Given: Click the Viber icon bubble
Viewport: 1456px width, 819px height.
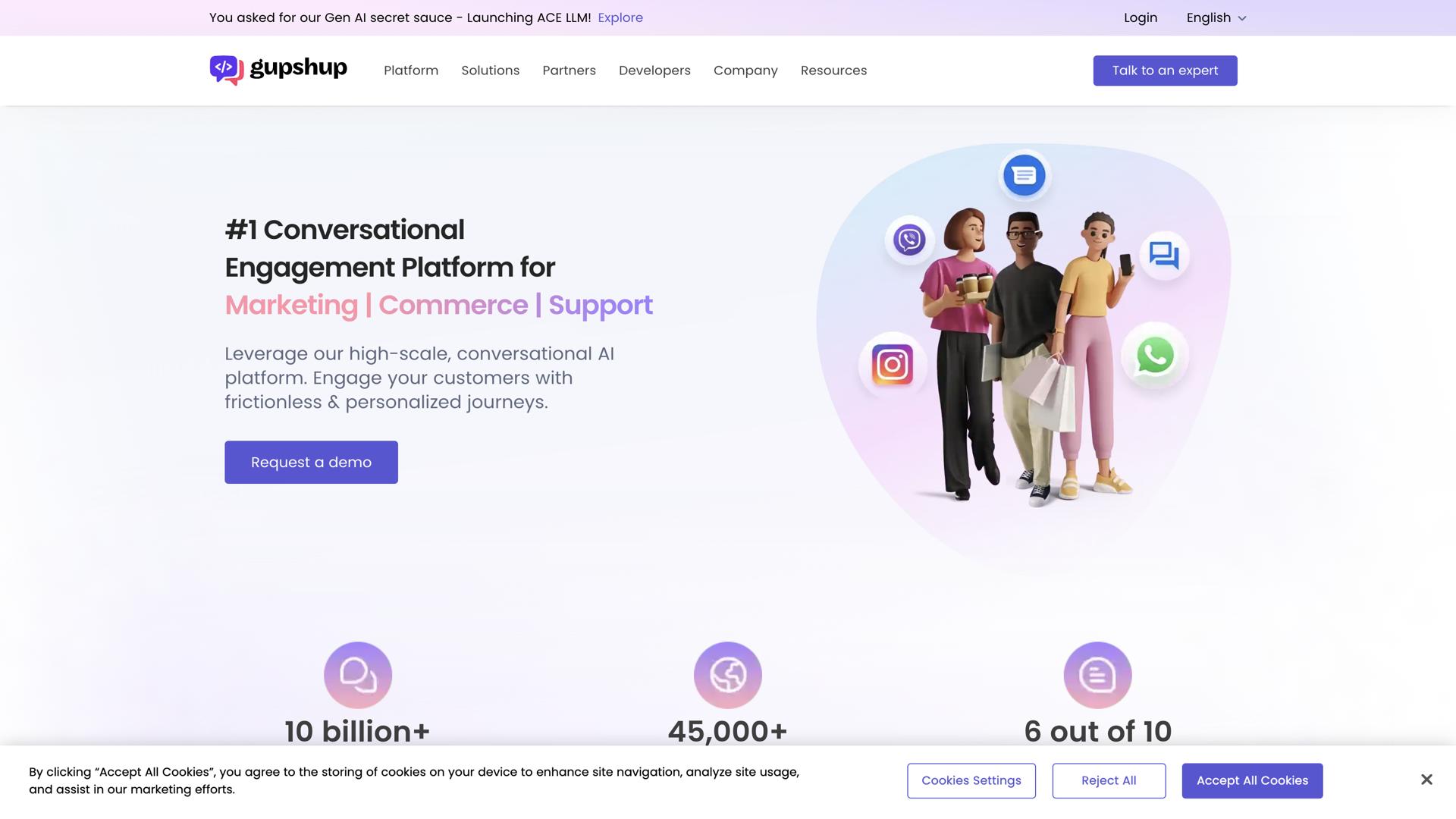Looking at the screenshot, I should pos(909,240).
